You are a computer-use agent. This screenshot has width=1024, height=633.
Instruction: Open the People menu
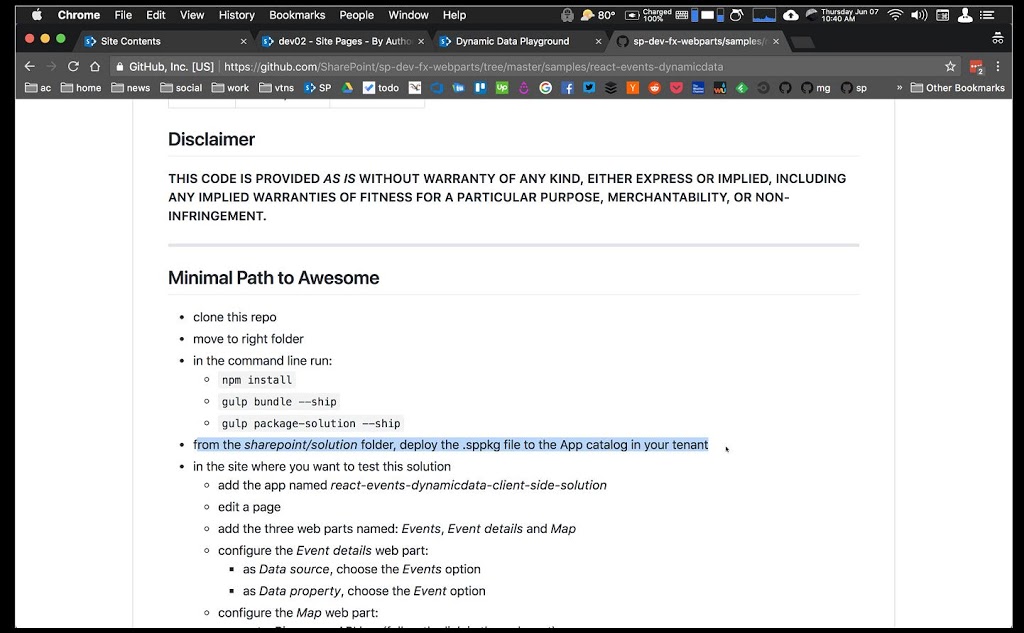[x=357, y=14]
